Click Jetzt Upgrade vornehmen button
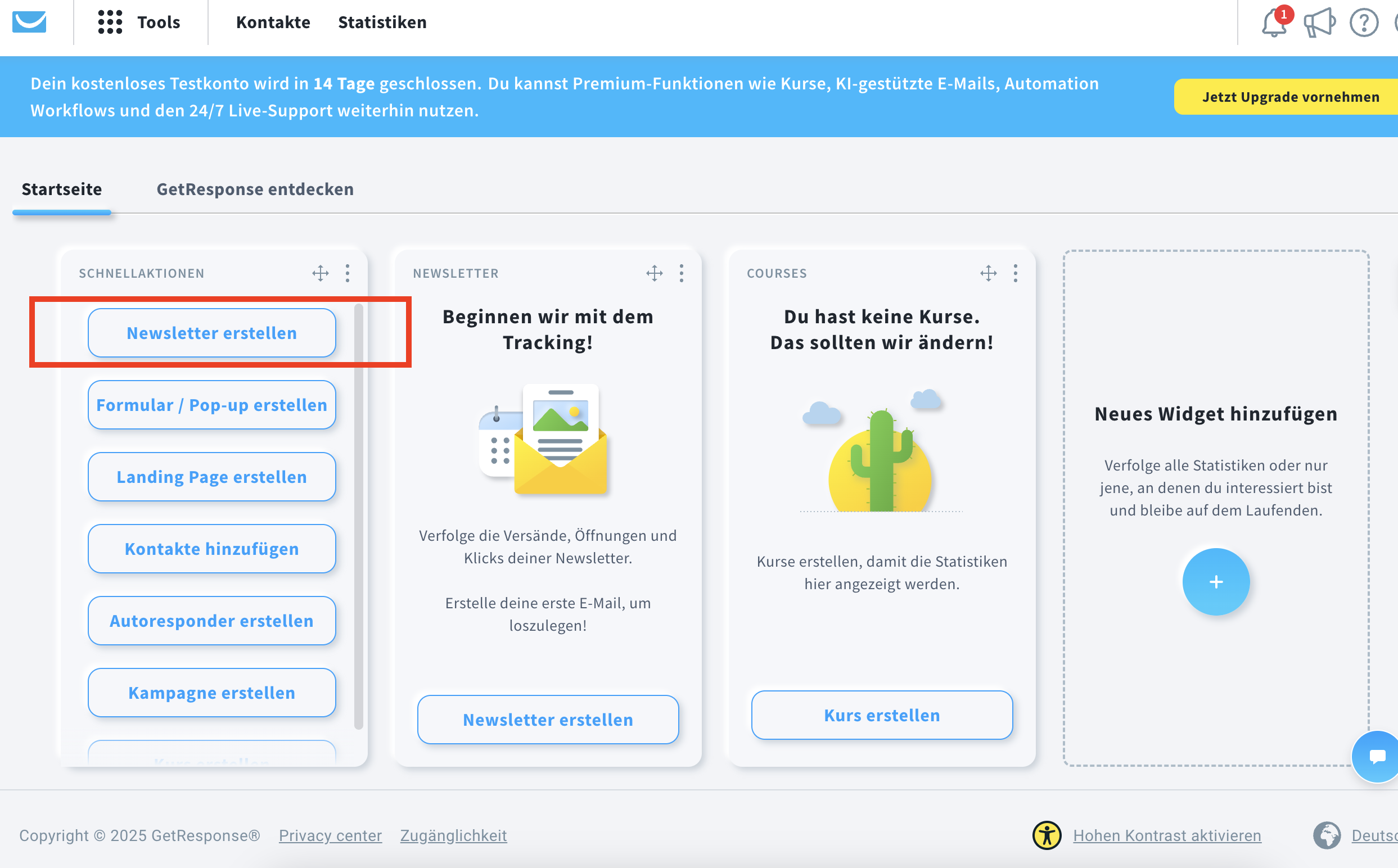 click(x=1290, y=97)
